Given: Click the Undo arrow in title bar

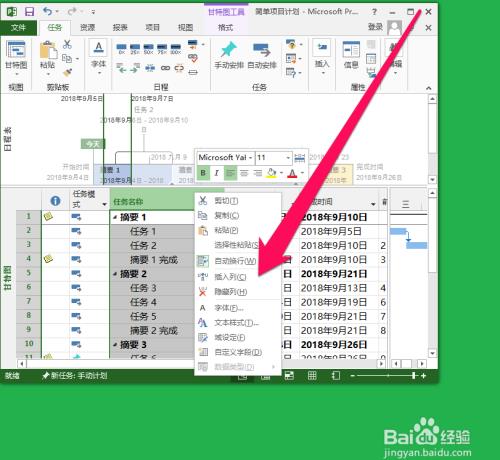Looking at the screenshot, I should pos(47,12).
